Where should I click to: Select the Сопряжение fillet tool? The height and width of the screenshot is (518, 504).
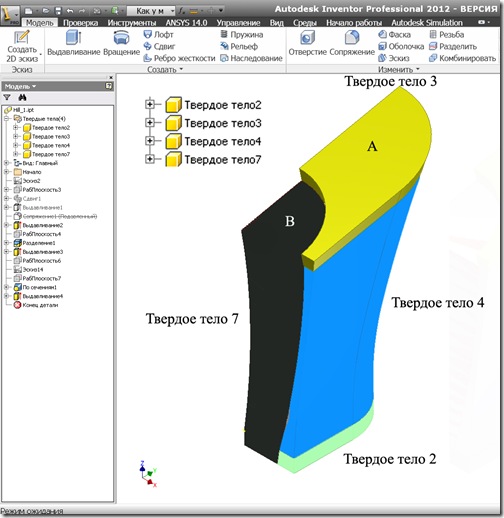[352, 43]
